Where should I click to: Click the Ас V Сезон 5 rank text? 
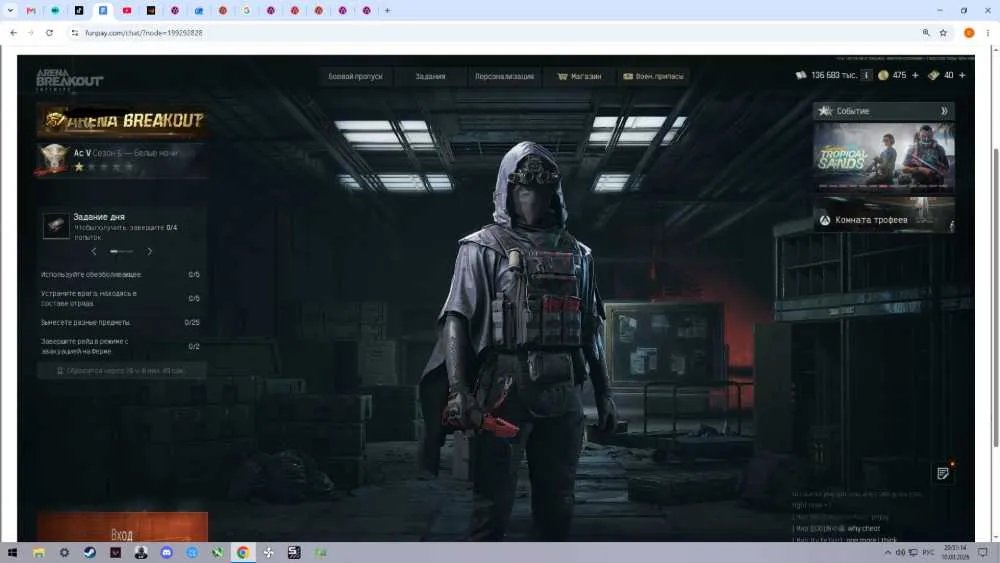pyautogui.click(x=126, y=153)
